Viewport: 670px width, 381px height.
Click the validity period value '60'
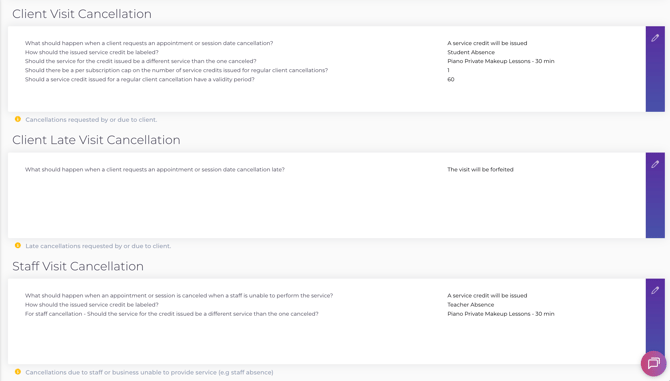click(x=451, y=79)
